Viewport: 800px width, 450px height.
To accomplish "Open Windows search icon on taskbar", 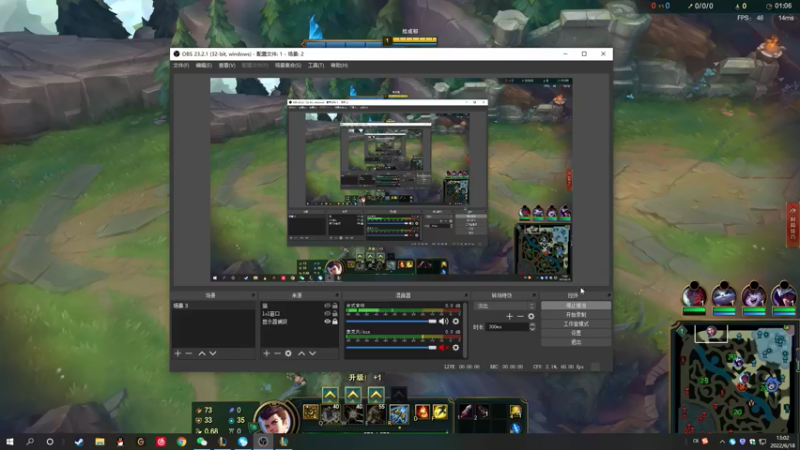I will click(30, 442).
